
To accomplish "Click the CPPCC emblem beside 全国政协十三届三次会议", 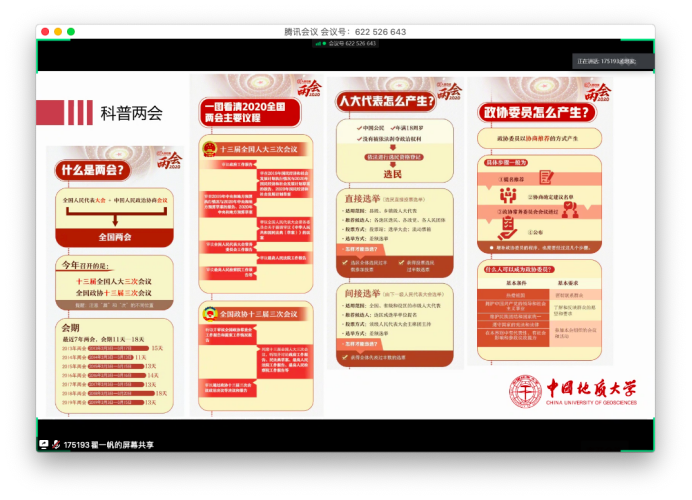I will tap(209, 313).
